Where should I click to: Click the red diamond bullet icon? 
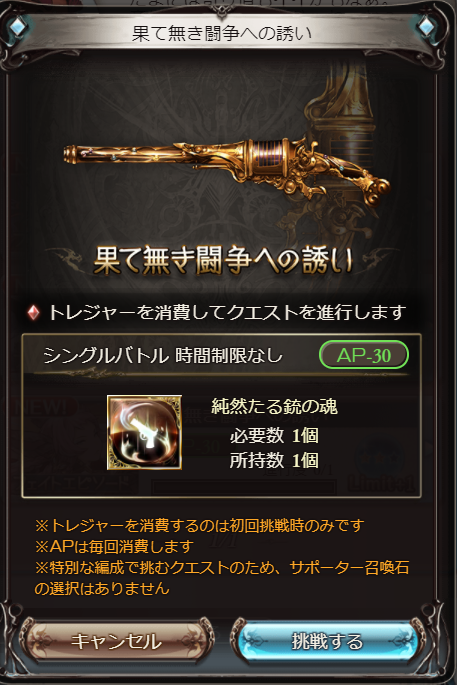coord(33,312)
